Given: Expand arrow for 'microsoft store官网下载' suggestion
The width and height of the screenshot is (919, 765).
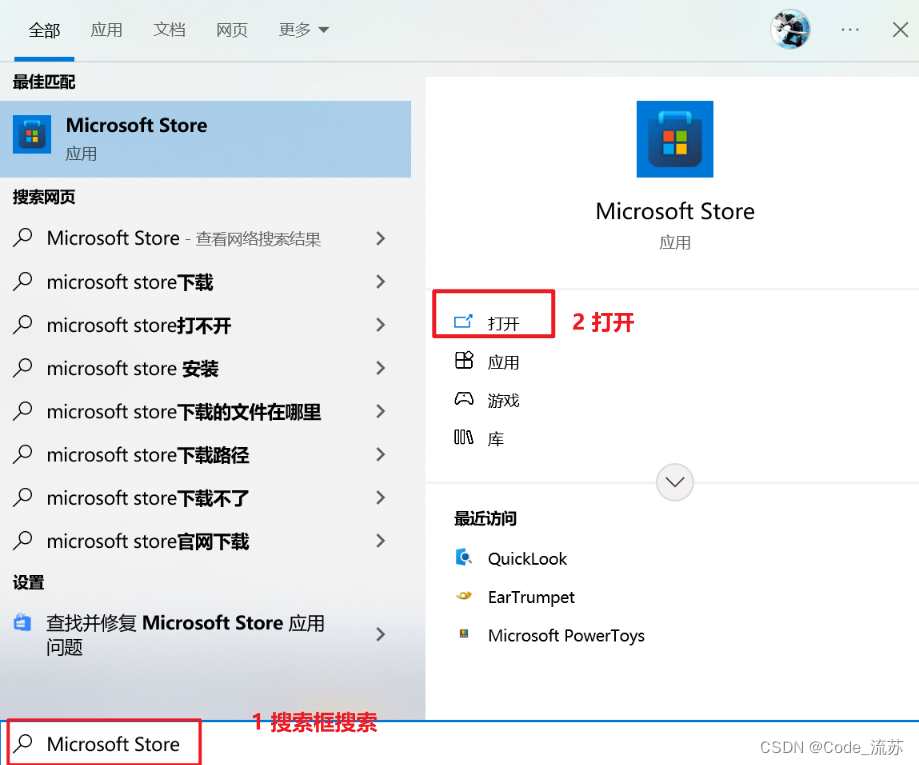Looking at the screenshot, I should click(x=380, y=540).
